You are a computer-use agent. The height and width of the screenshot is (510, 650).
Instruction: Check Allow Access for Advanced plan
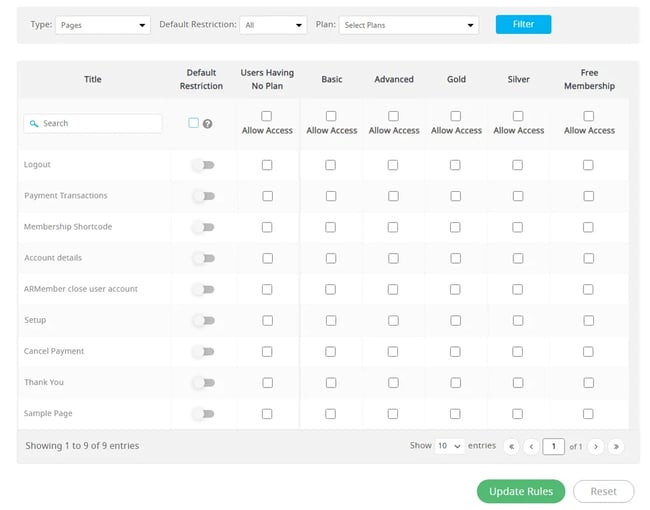click(x=393, y=116)
